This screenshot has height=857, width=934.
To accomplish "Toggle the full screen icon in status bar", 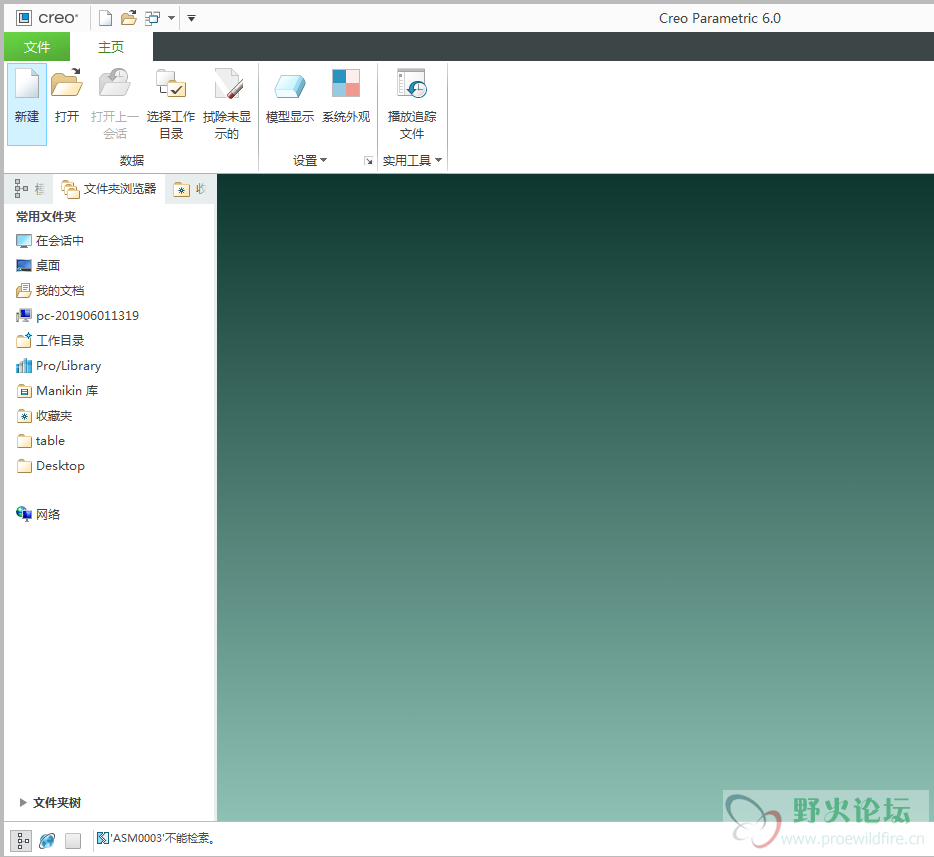I will coord(73,840).
